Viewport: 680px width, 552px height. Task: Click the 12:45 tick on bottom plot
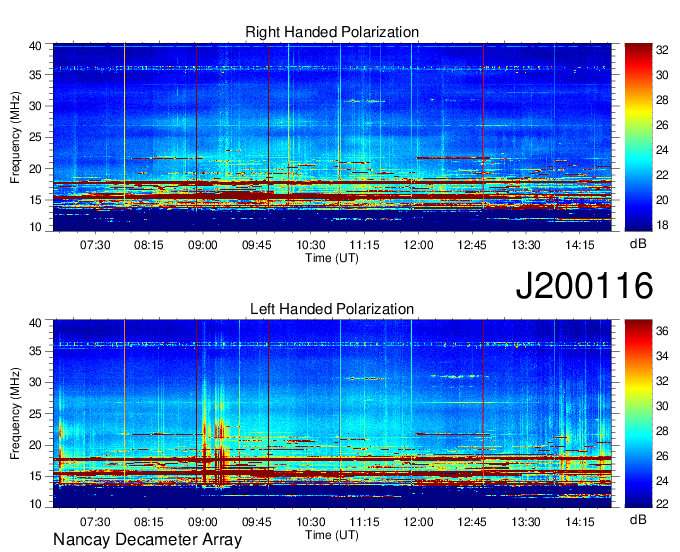[x=472, y=522]
